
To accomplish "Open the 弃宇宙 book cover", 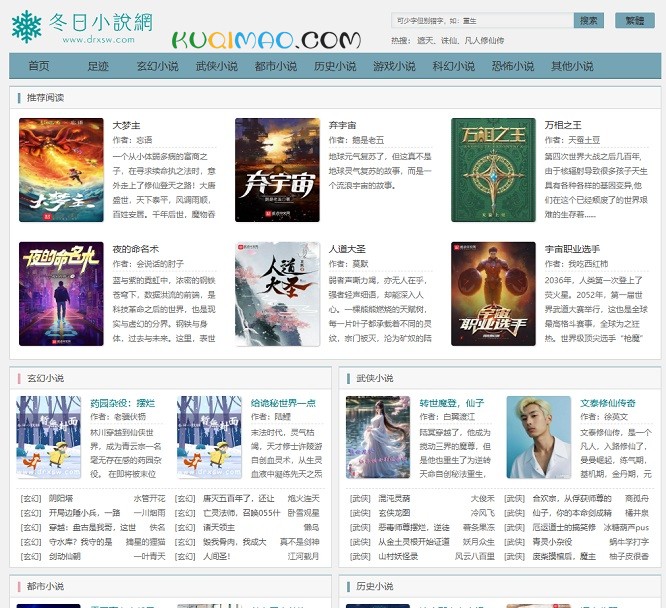I will pyautogui.click(x=277, y=170).
